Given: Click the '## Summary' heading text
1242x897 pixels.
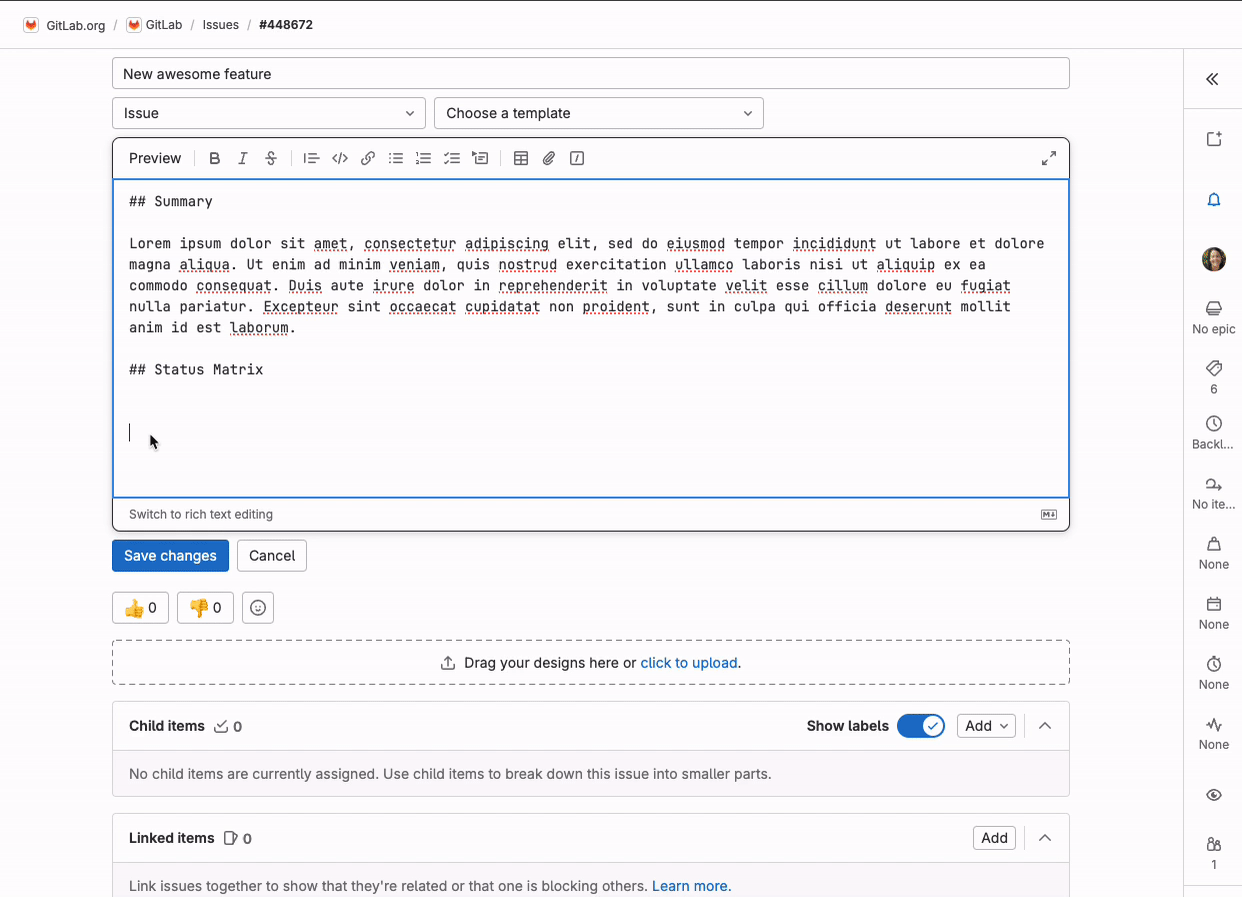Looking at the screenshot, I should click(x=171, y=202).
